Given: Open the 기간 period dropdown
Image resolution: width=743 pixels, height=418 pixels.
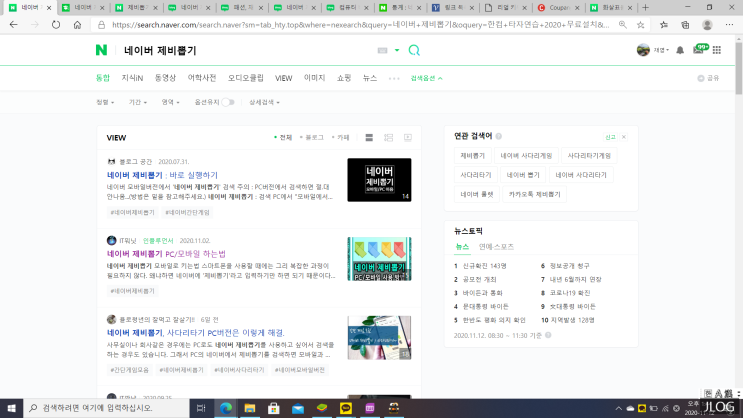Looking at the screenshot, I should 137,102.
